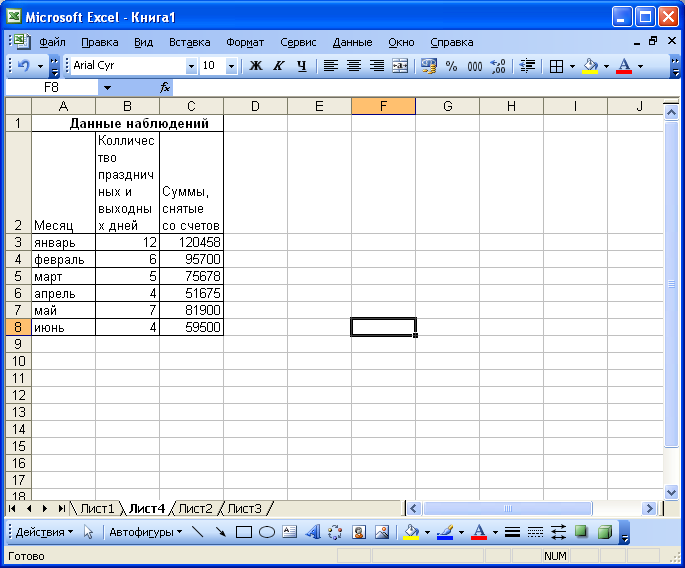Align text to the left
Screen dimensions: 685x568
click(331, 66)
